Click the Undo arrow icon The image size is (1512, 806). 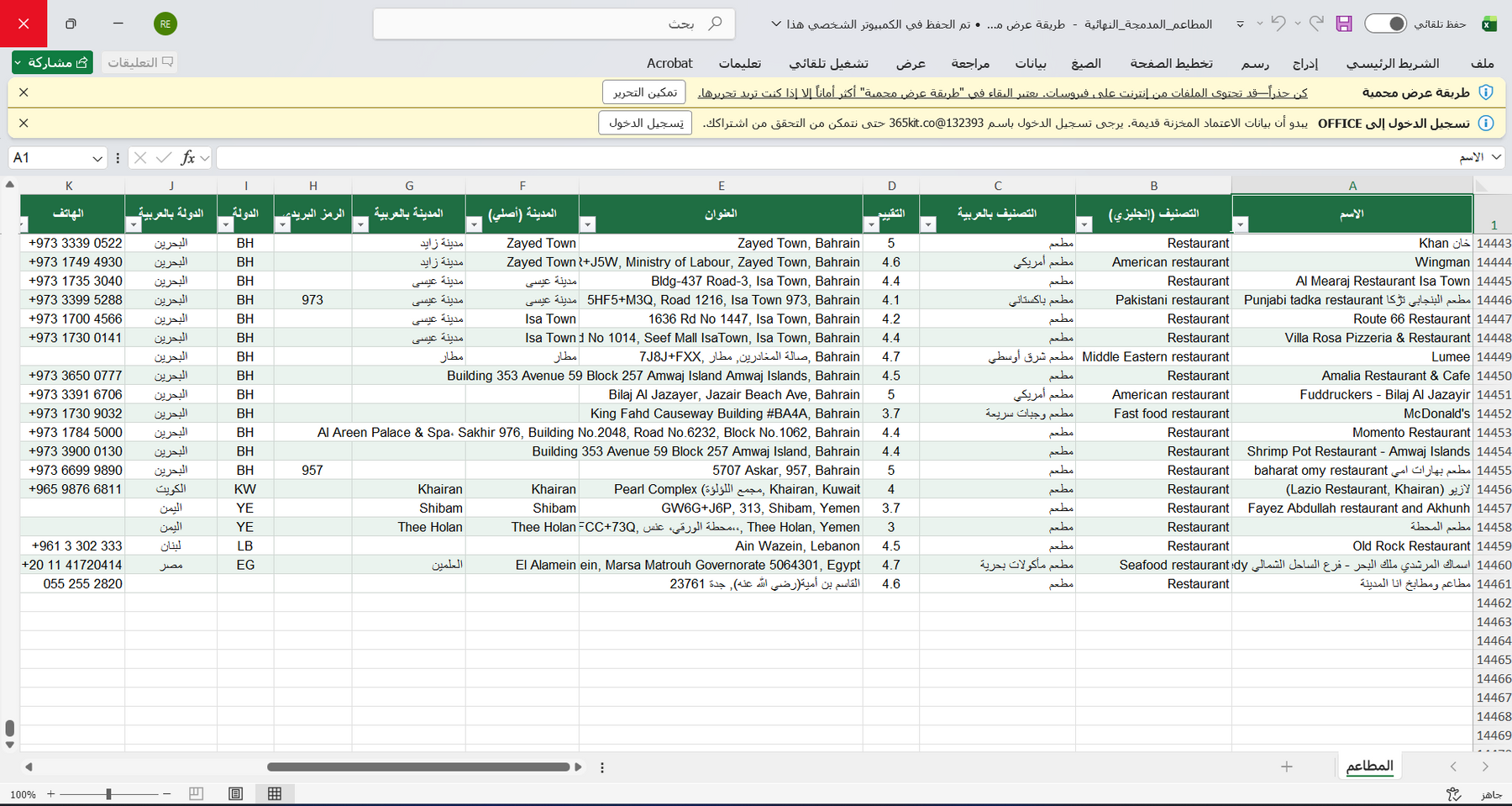pos(1278,24)
